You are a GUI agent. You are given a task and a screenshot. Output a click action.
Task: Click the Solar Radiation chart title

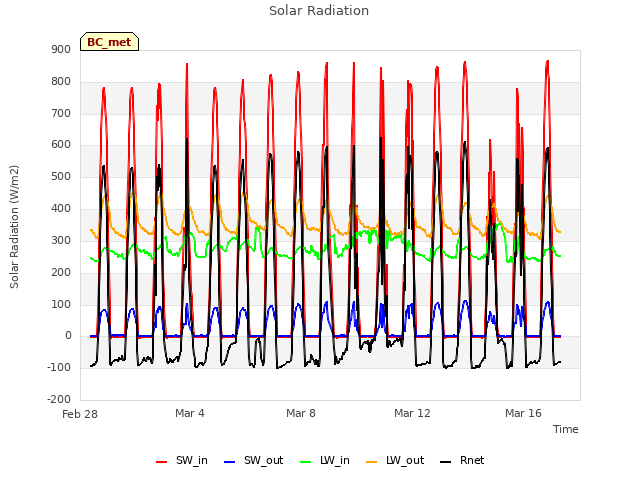pyautogui.click(x=319, y=11)
